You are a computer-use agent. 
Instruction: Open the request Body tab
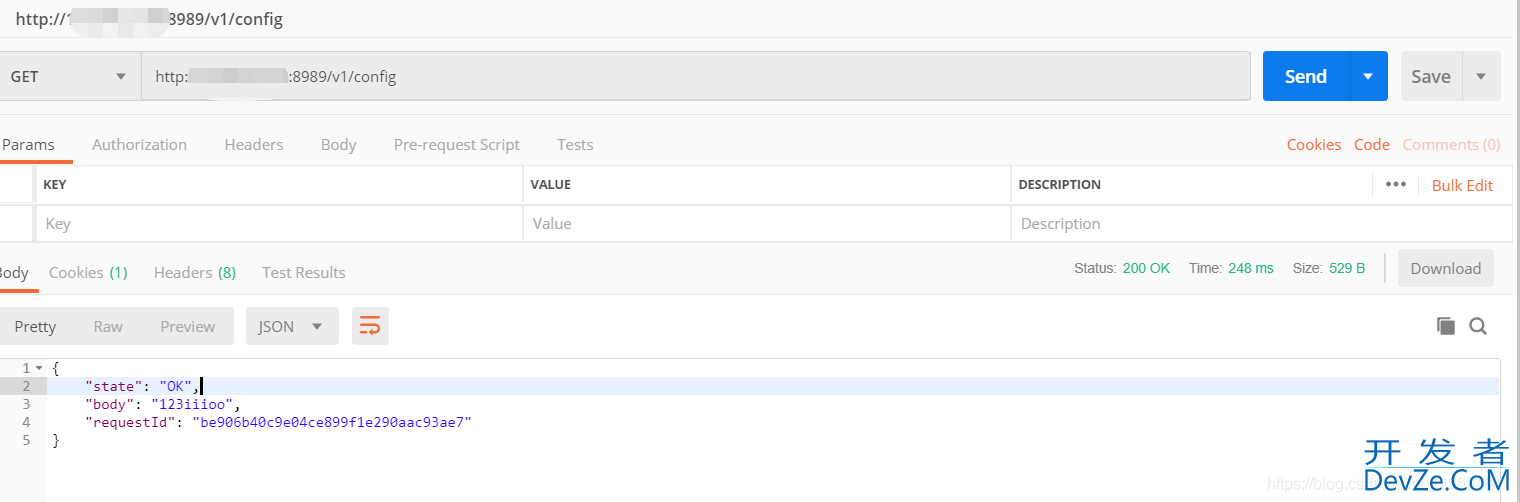click(338, 144)
